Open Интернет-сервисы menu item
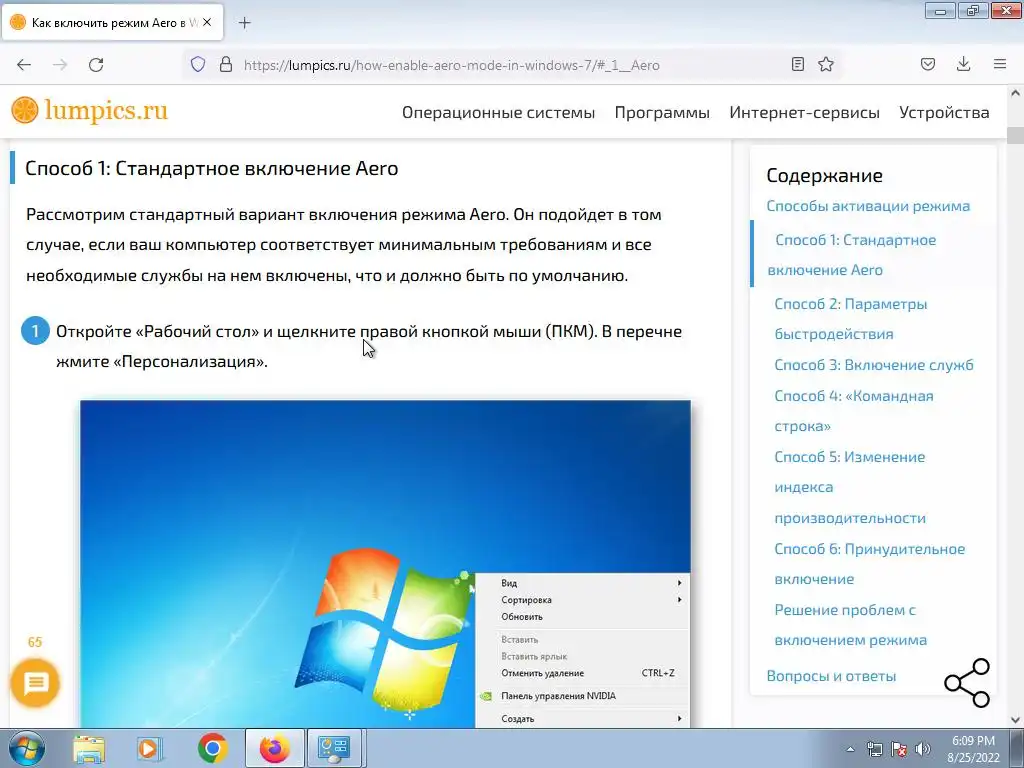 tap(805, 112)
